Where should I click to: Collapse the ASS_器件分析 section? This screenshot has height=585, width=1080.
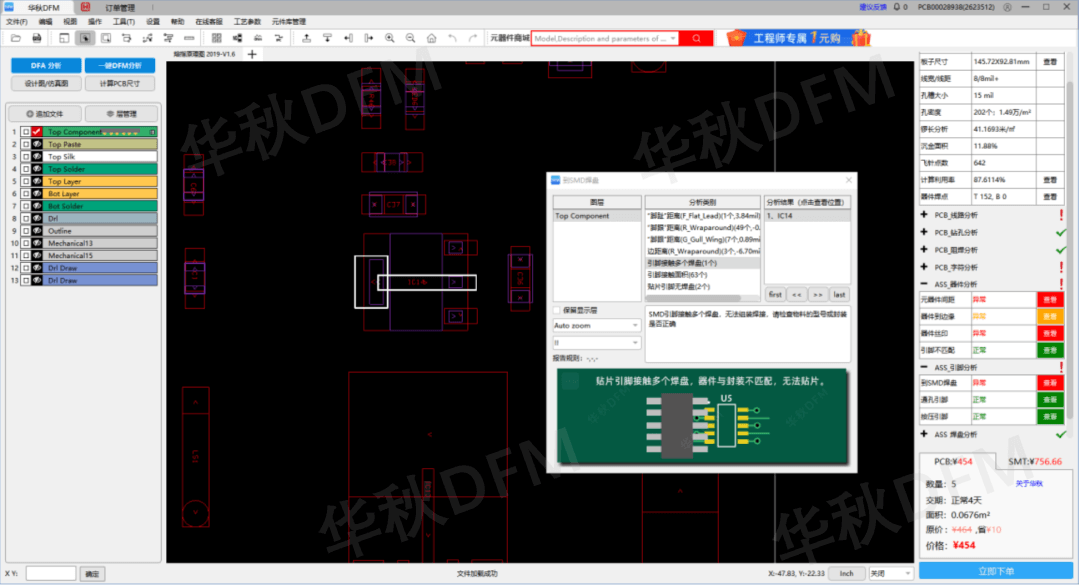click(x=924, y=284)
